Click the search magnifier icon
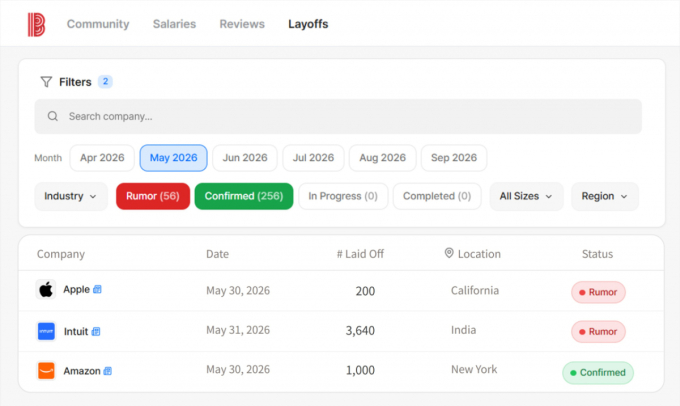 pyautogui.click(x=53, y=116)
